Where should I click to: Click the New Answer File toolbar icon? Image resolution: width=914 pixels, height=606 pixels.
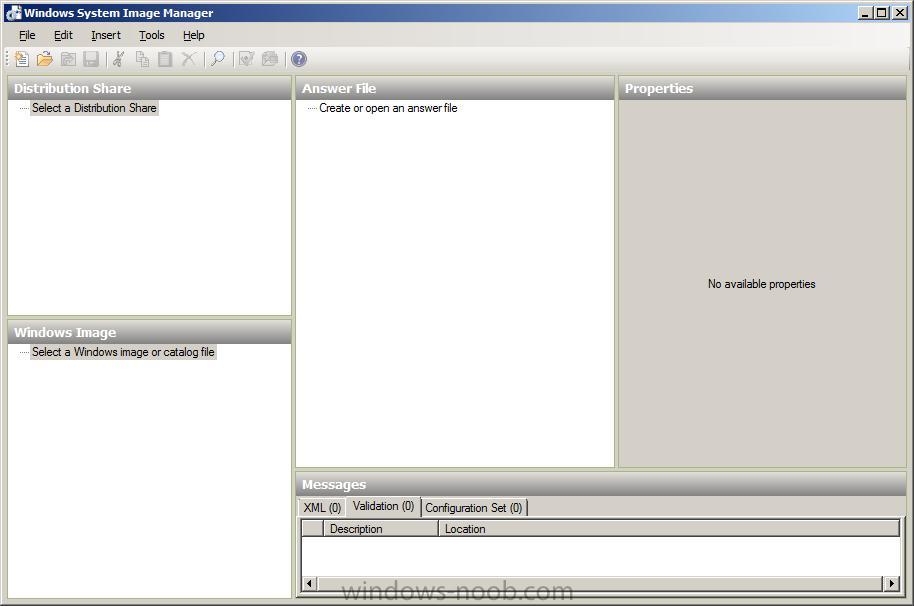pos(22,59)
